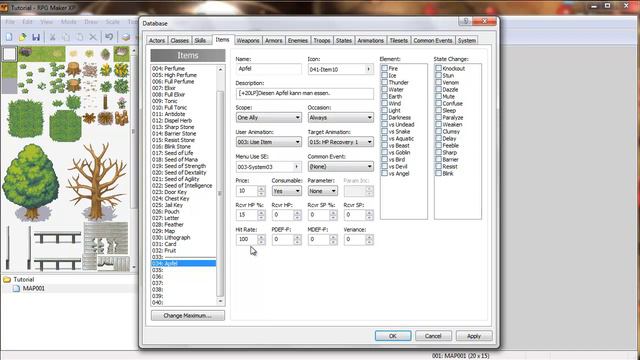Image resolution: width=640 pixels, height=360 pixels.
Task: Open sound picker arrow next to 003-System03
Action: coord(297,167)
